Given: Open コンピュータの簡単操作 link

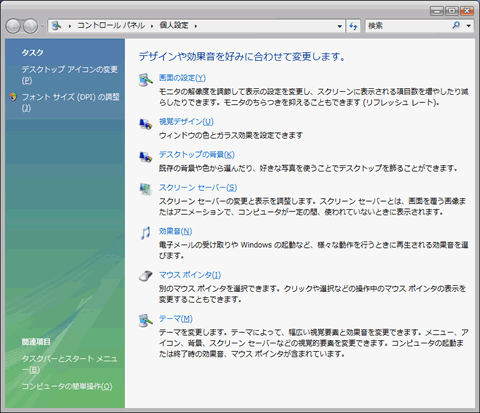Looking at the screenshot, I should click(x=67, y=386).
